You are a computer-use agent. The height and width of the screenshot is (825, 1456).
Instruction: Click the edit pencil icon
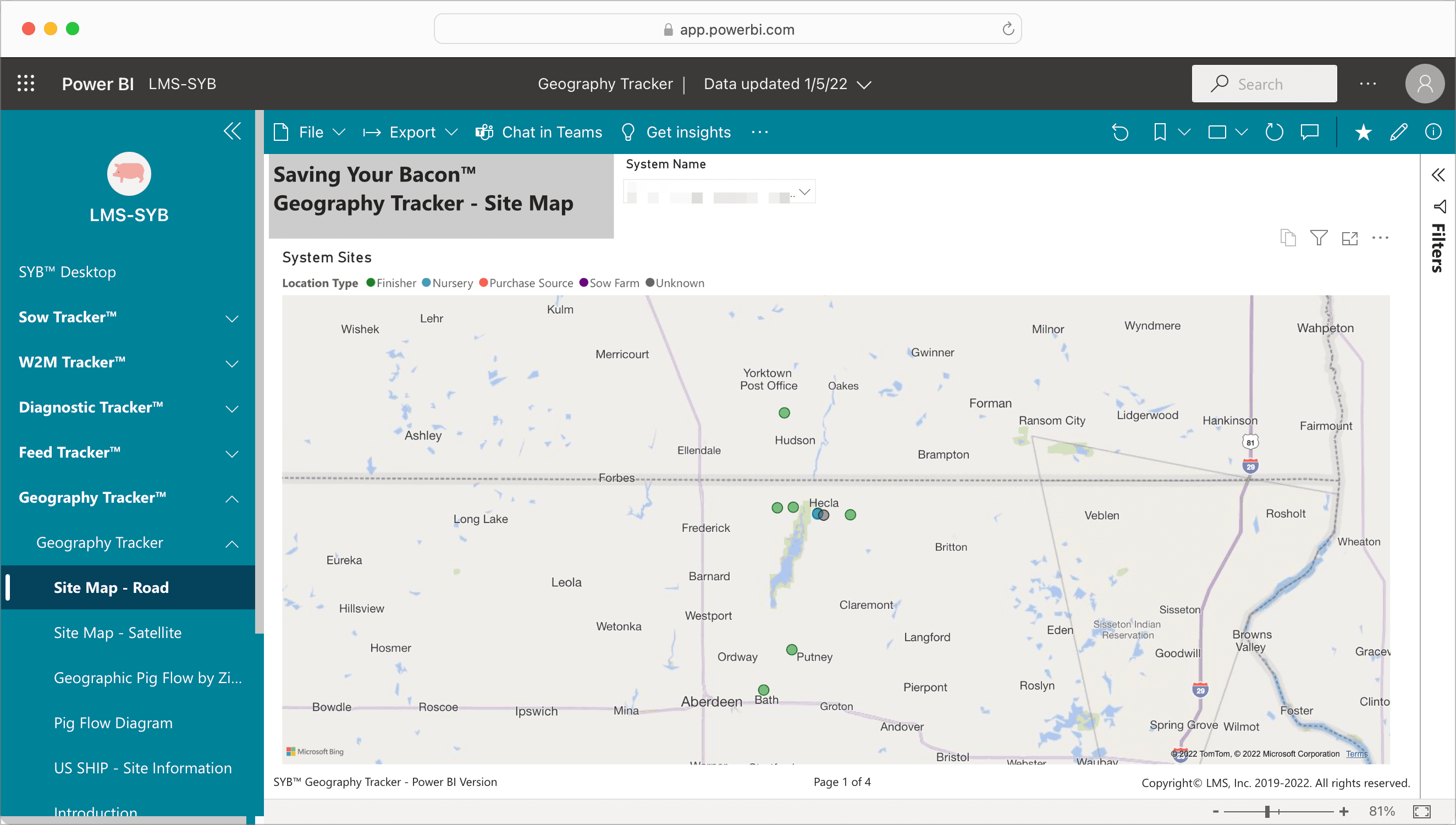1398,132
